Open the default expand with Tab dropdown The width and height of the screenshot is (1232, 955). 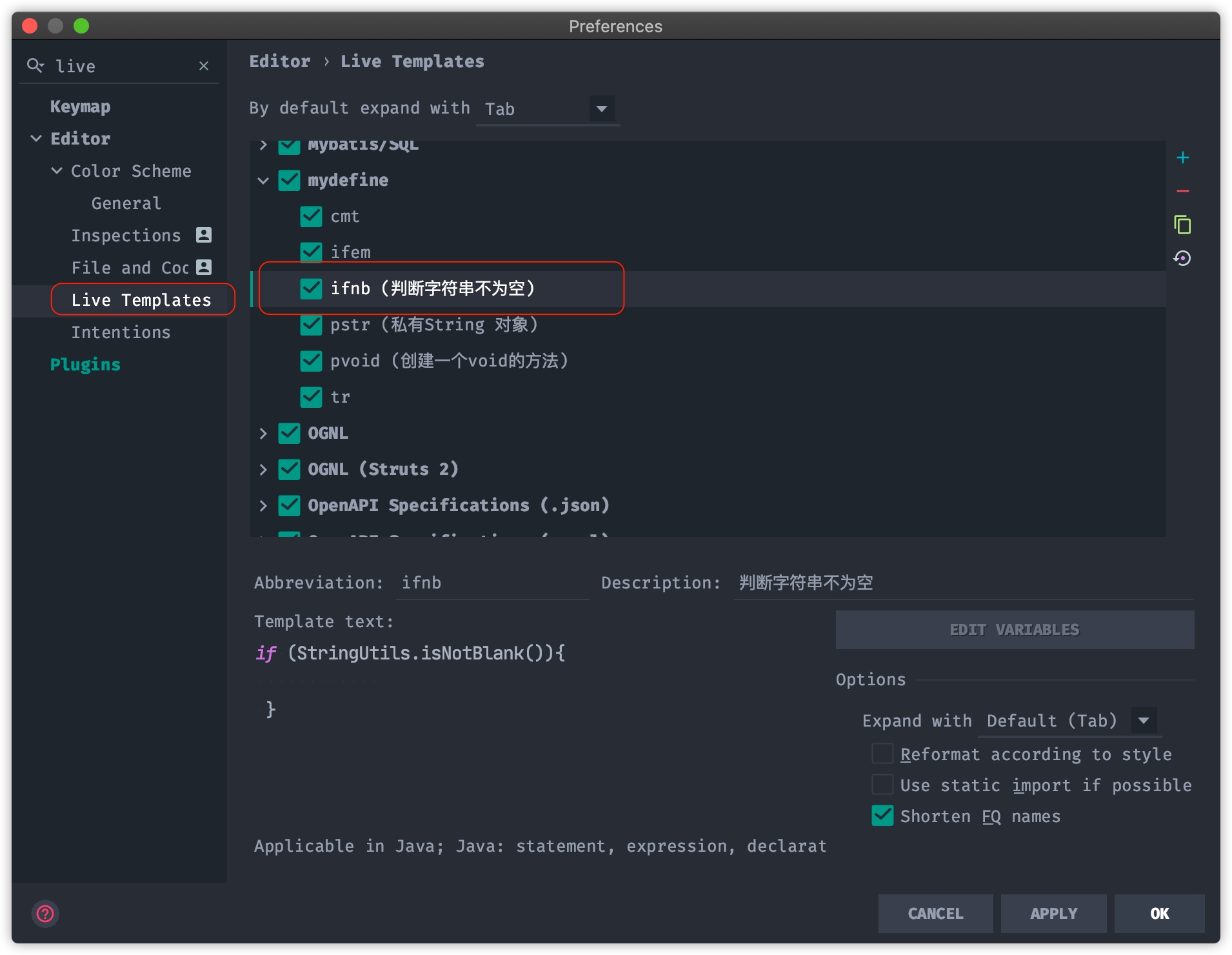tap(601, 108)
